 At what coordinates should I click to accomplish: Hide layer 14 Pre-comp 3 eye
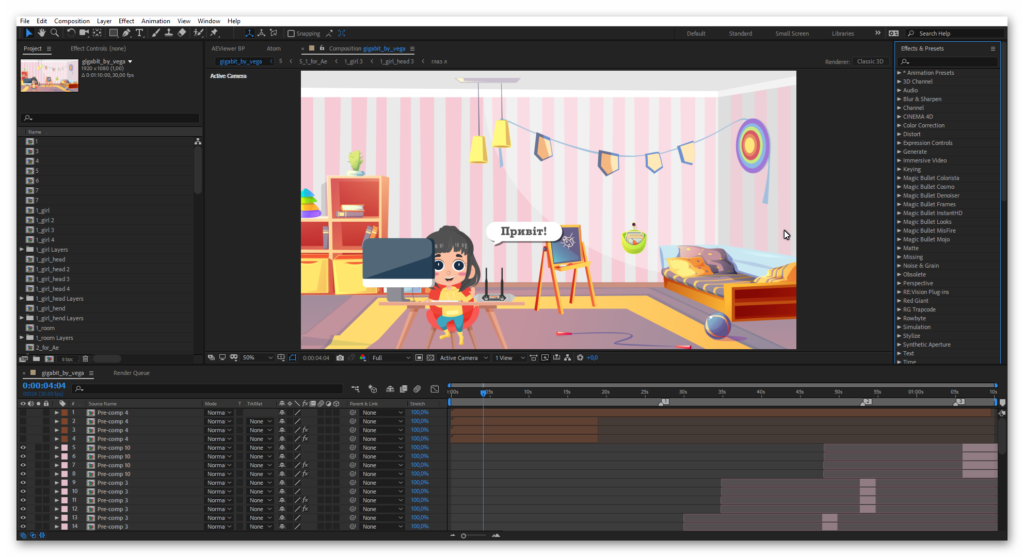[x=23, y=526]
